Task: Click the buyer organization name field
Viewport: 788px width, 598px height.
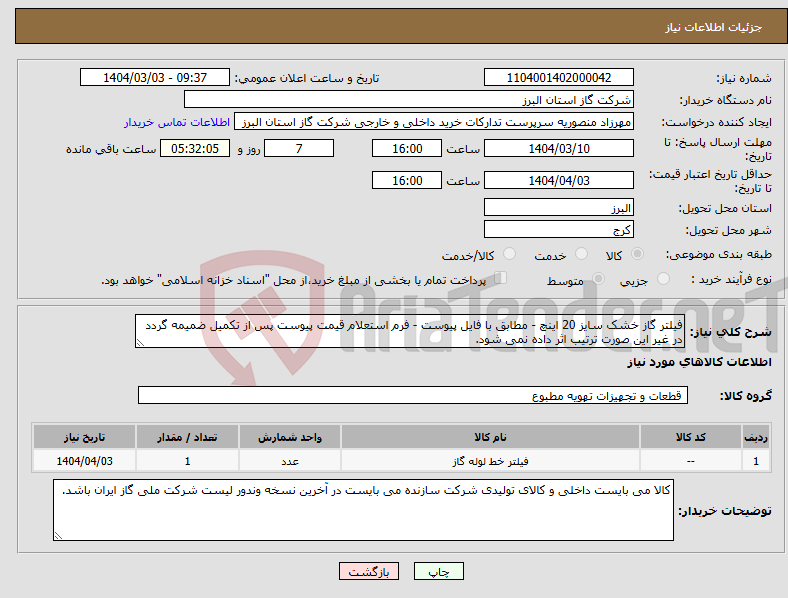Action: [409, 99]
